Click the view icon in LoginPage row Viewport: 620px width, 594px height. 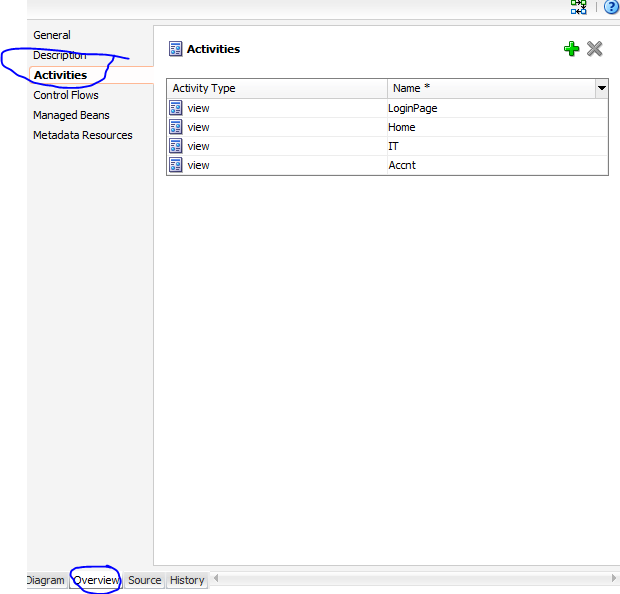click(x=176, y=108)
